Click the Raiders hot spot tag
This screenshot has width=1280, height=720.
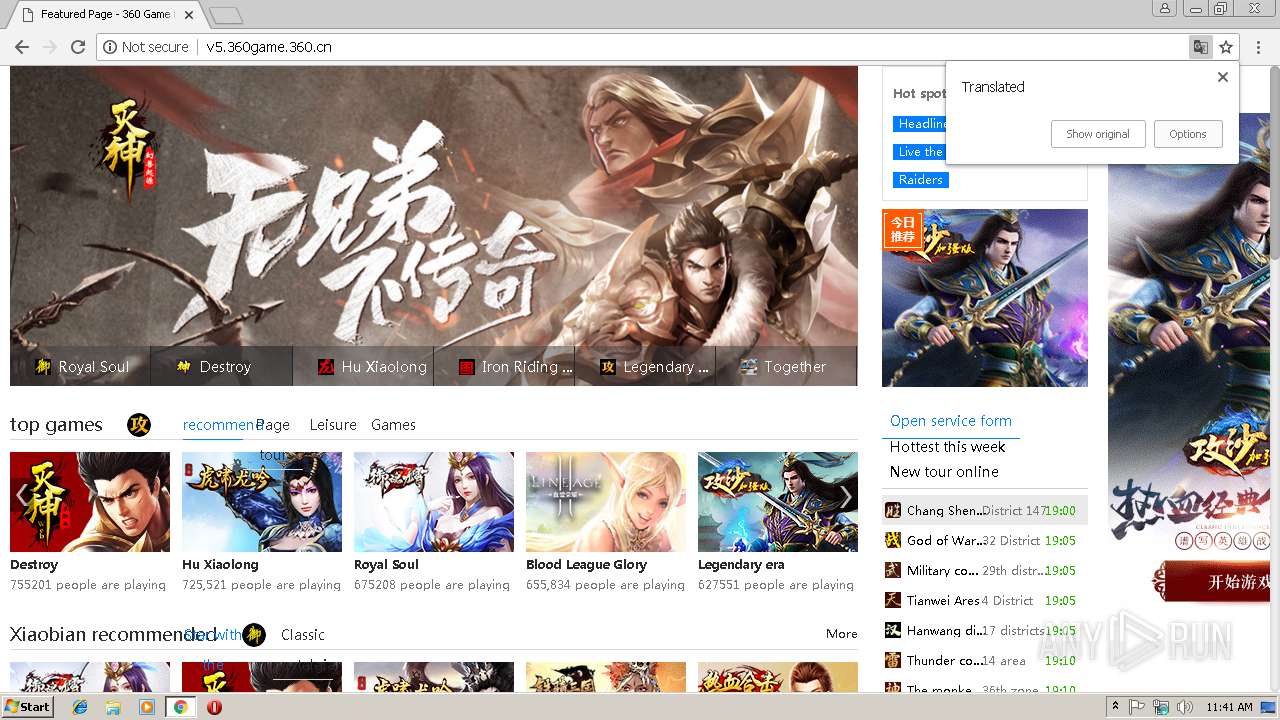920,180
